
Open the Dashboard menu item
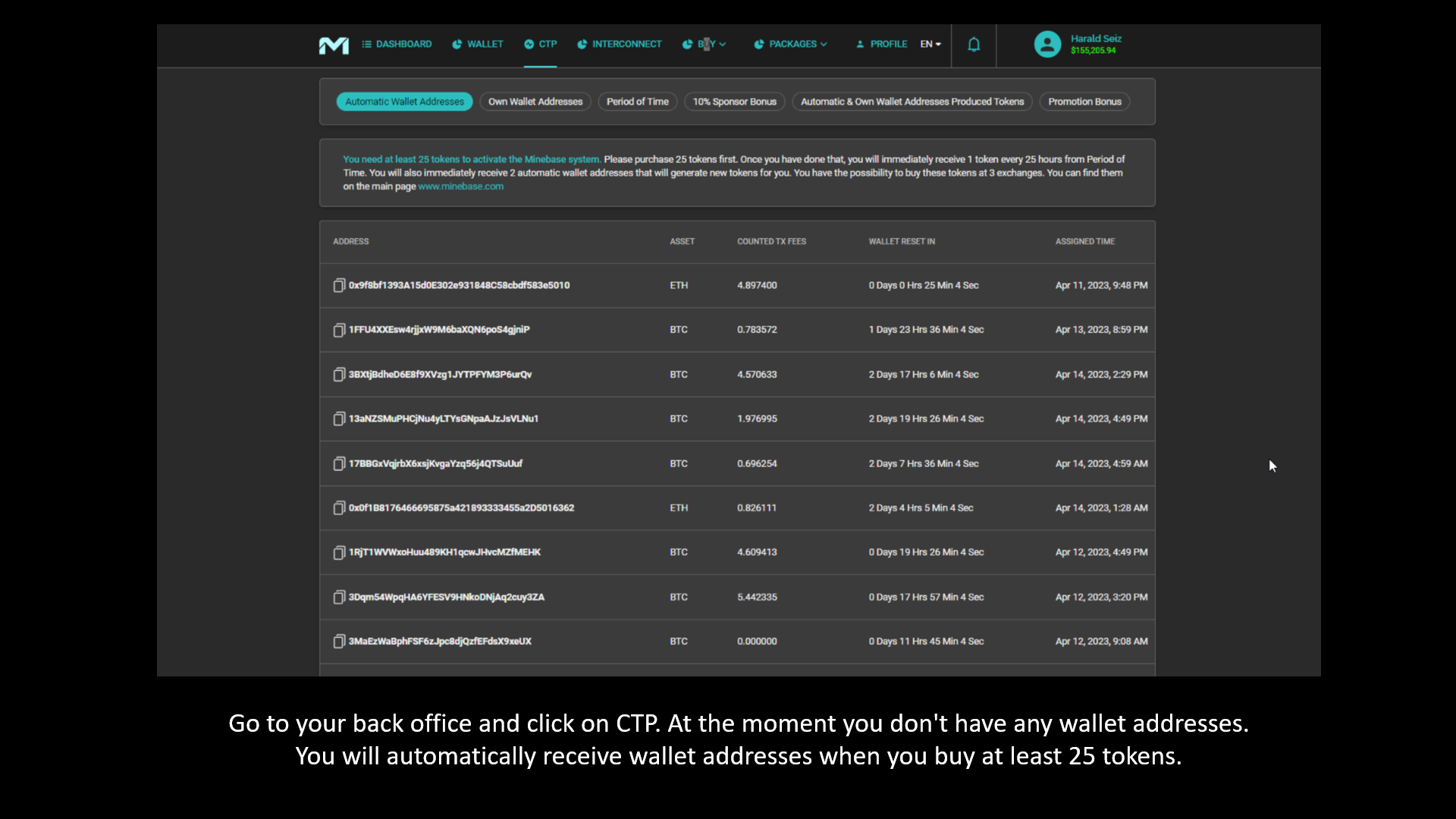(x=397, y=44)
